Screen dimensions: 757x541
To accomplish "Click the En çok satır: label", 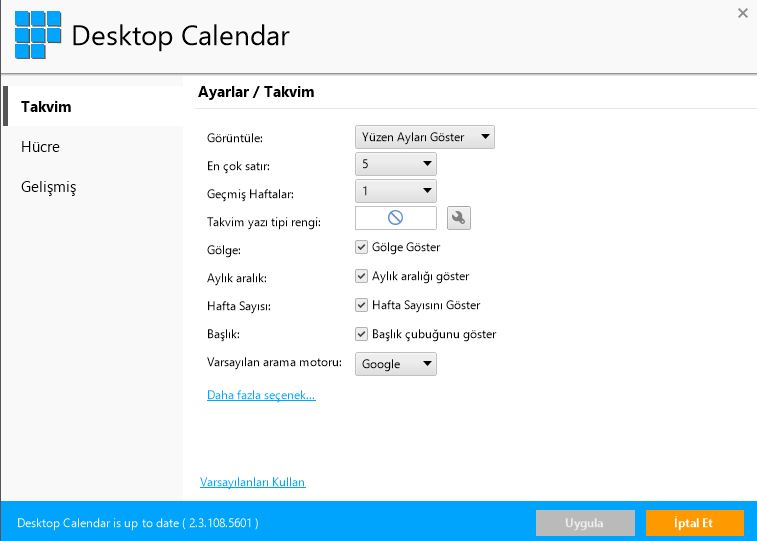I will pos(238,166).
